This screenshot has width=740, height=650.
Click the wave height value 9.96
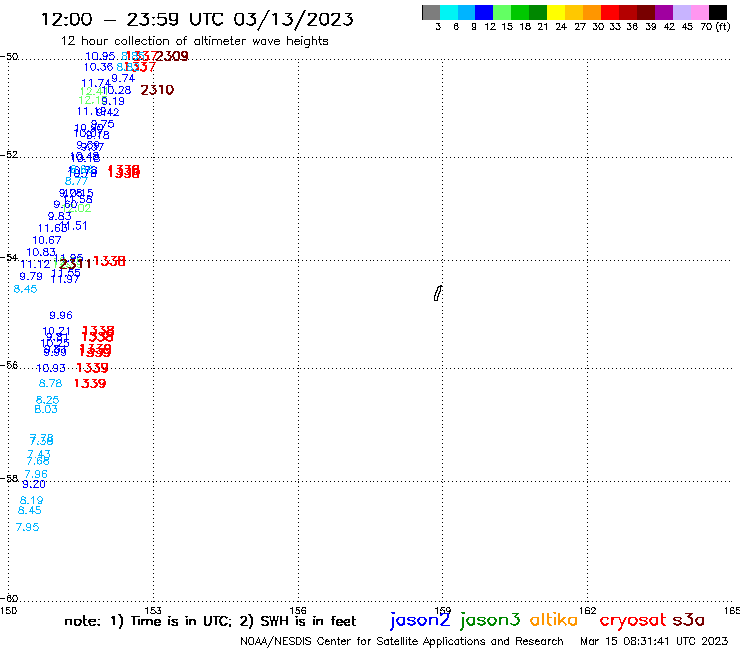point(61,315)
